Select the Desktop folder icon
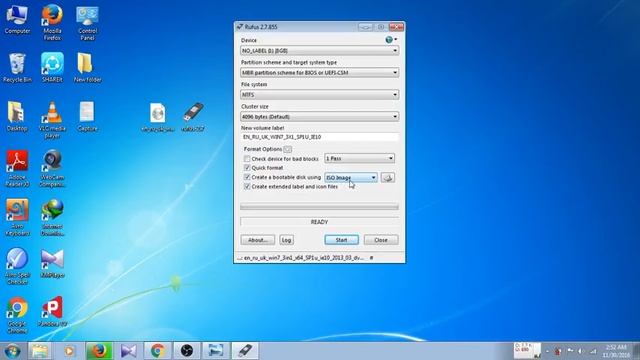 17,117
